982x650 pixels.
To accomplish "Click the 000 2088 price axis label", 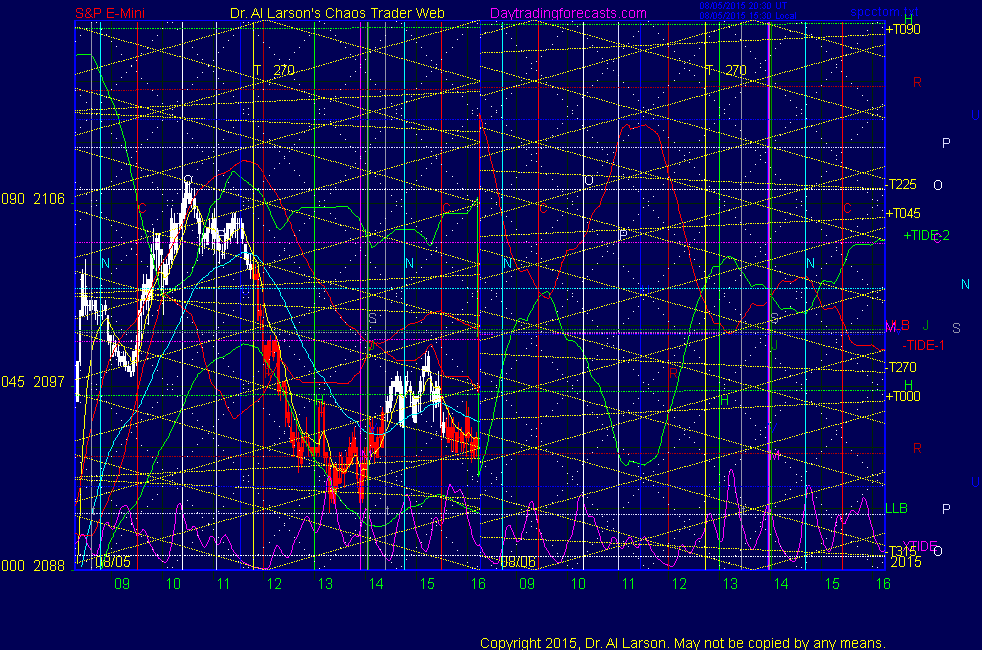I will [x=33, y=565].
